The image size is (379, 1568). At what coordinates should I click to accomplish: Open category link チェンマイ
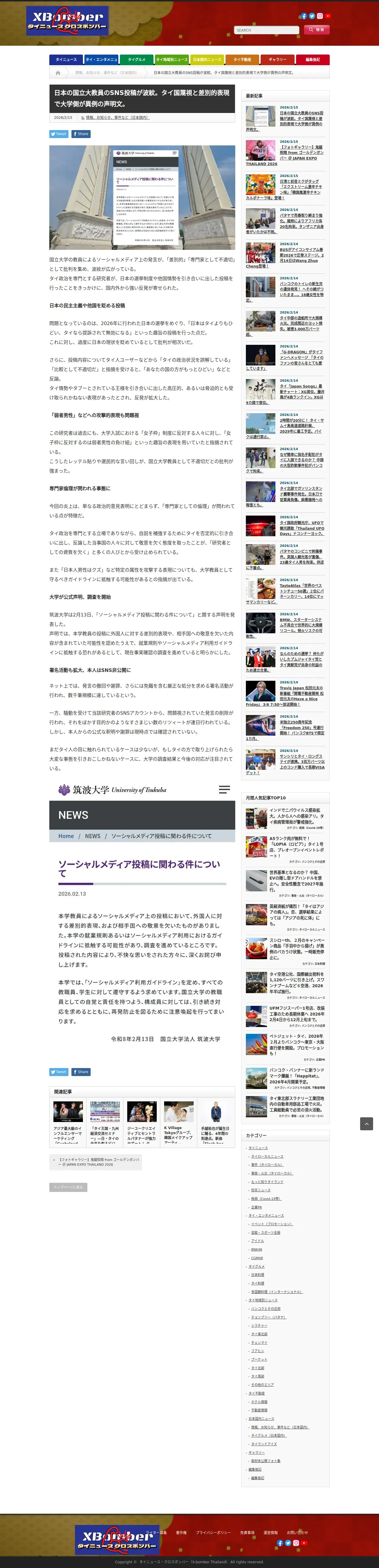point(259,1343)
